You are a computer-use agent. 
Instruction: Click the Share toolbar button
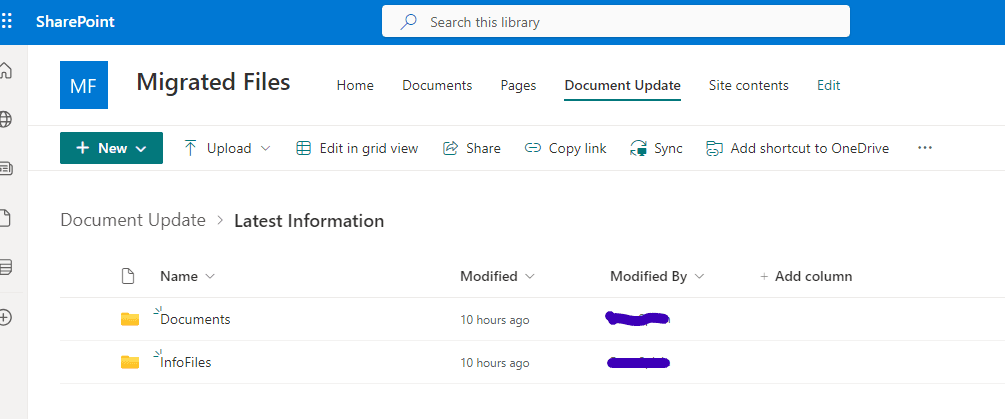pyautogui.click(x=471, y=148)
